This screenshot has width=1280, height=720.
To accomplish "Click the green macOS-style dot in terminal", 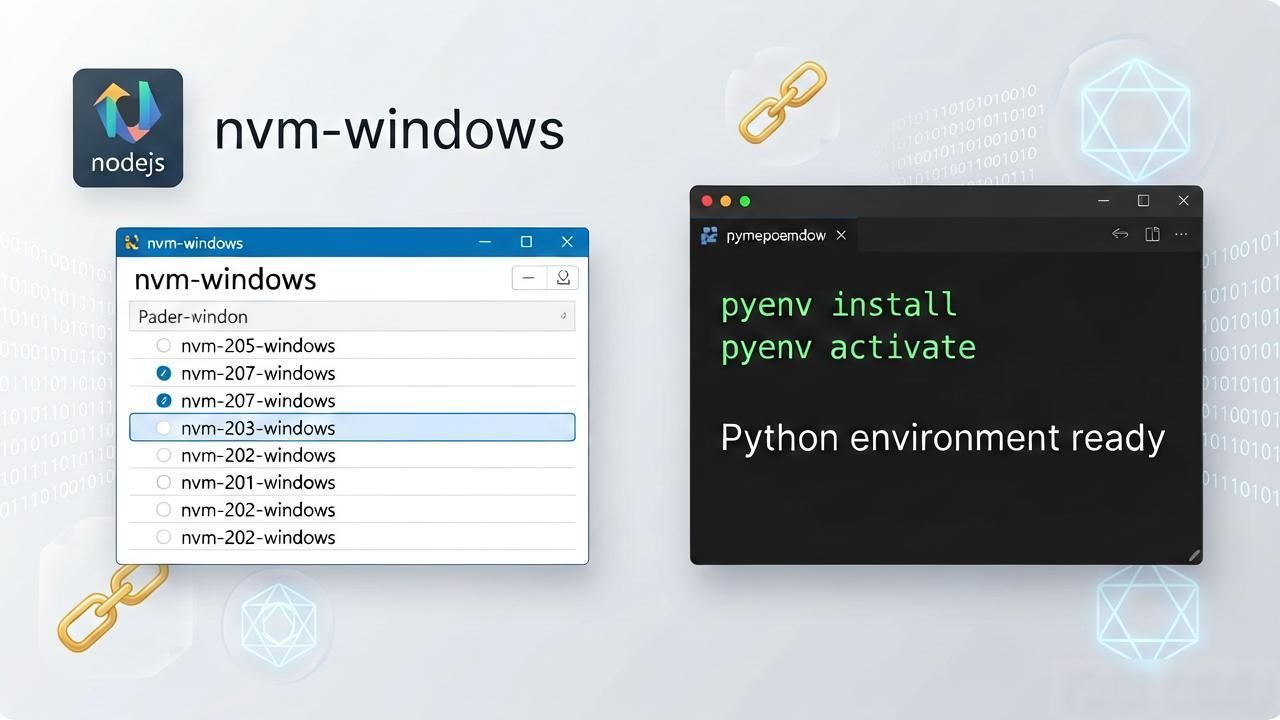I will pyautogui.click(x=744, y=201).
